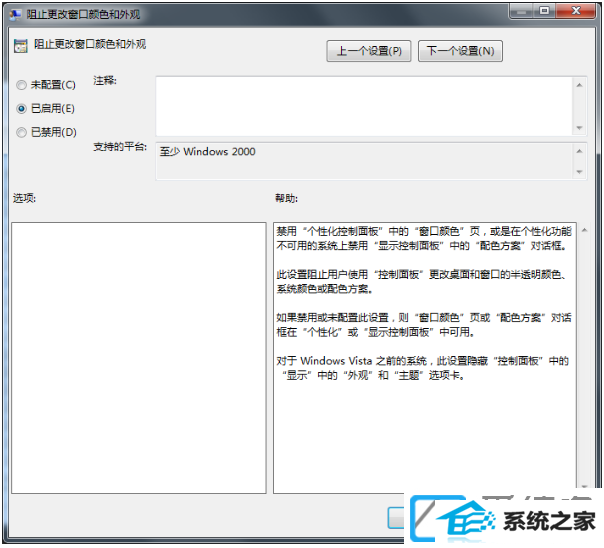This screenshot has height=548, width=604.
Task: Click the text 至少 Windows 2000
Action: [x=208, y=152]
